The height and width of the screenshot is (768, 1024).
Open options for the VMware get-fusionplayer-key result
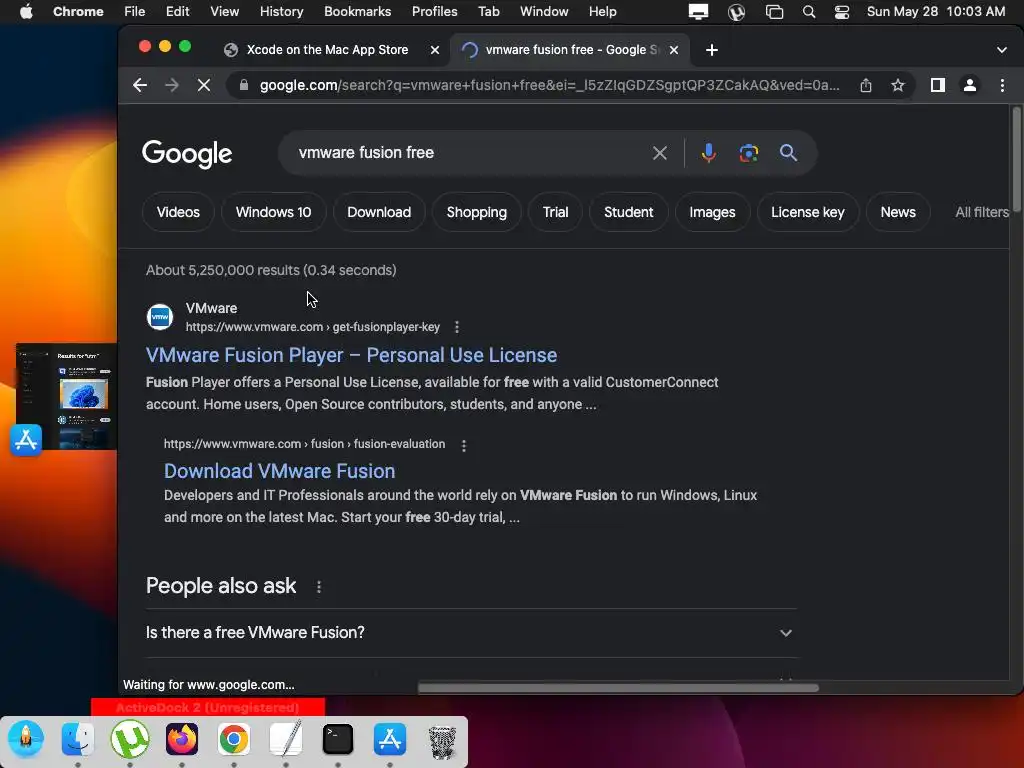456,327
